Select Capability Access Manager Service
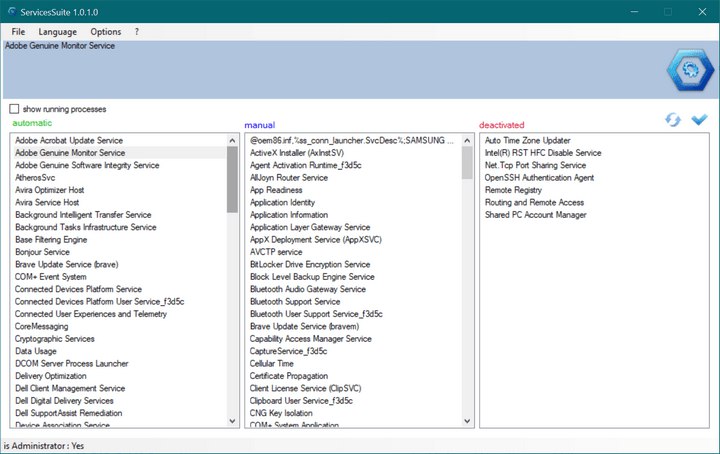Image resolution: width=720 pixels, height=454 pixels. point(310,339)
